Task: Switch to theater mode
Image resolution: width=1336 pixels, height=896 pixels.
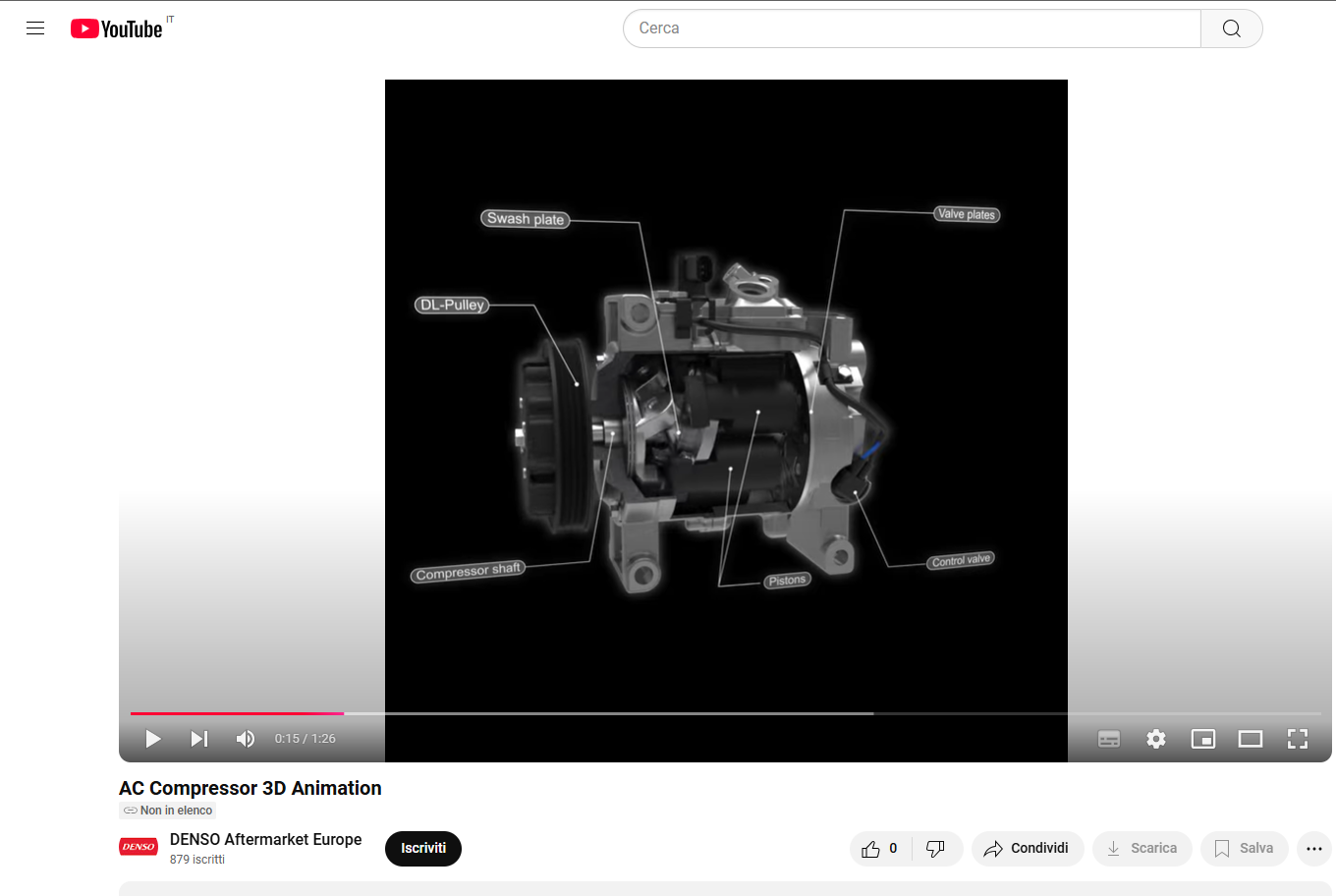Action: click(1251, 739)
